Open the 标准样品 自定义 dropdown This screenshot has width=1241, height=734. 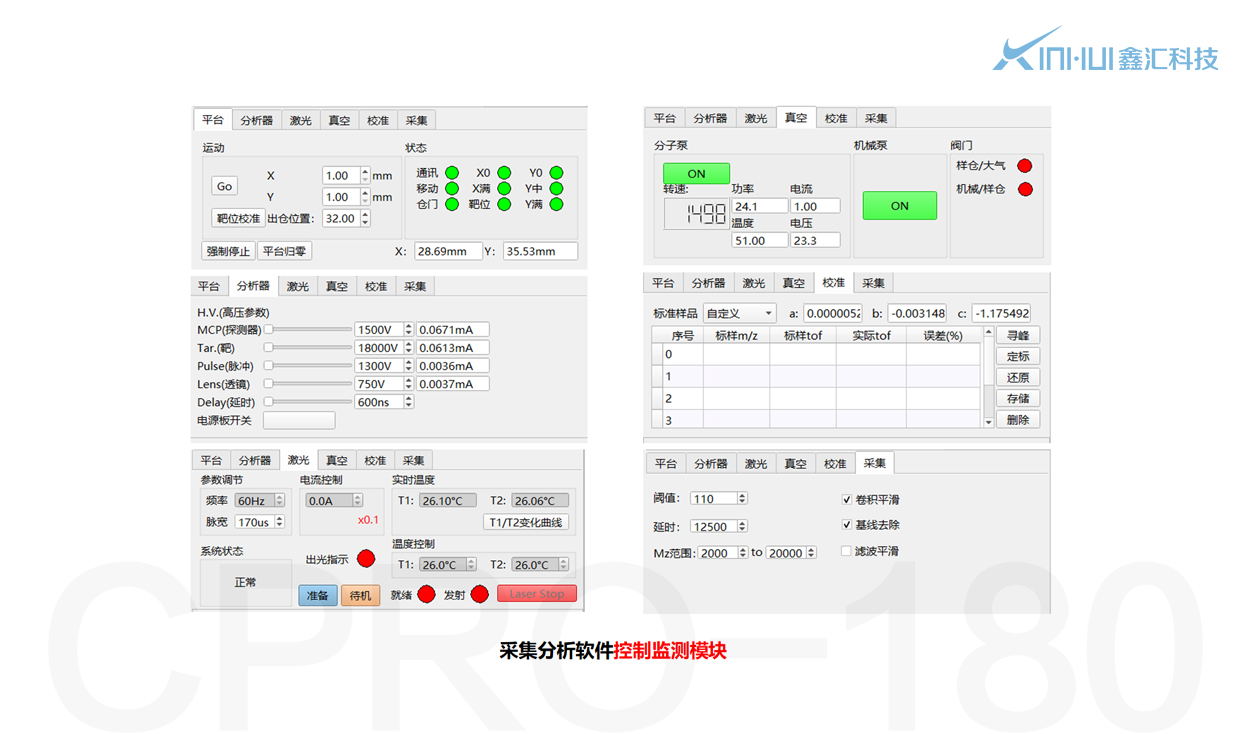click(739, 313)
